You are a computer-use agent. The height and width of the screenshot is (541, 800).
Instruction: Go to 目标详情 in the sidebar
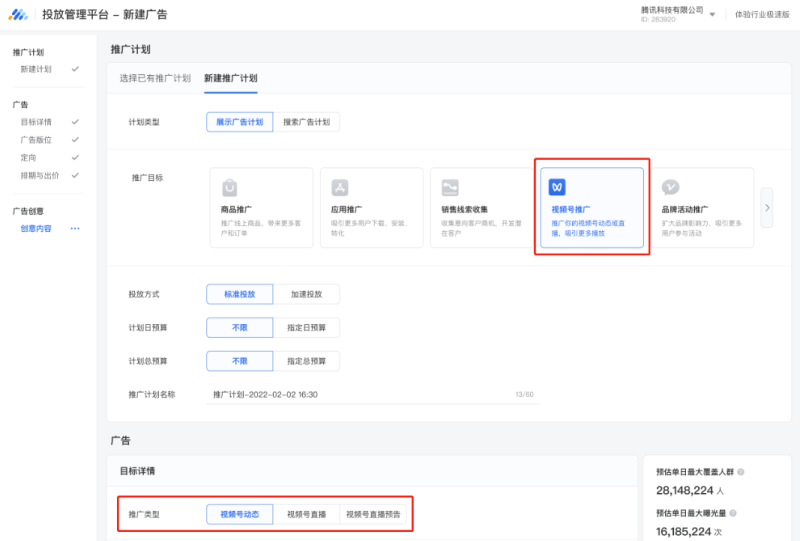(x=36, y=122)
